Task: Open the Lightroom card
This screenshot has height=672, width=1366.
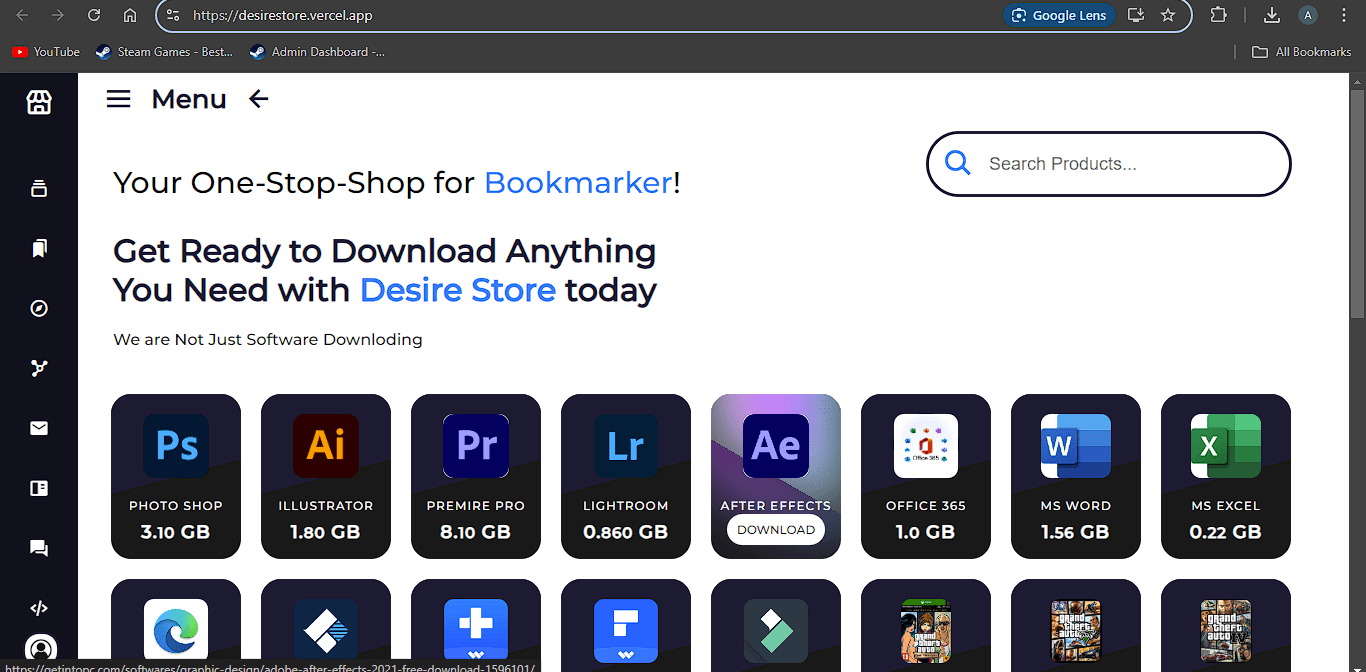Action: click(626, 476)
